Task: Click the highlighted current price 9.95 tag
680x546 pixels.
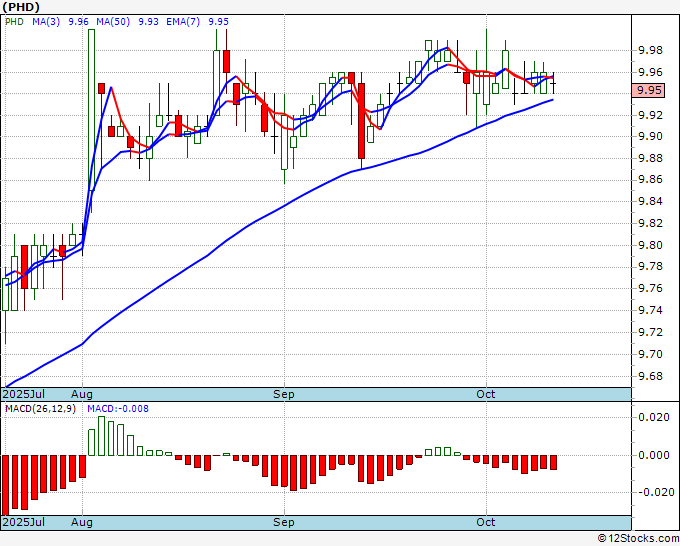Action: (648, 91)
